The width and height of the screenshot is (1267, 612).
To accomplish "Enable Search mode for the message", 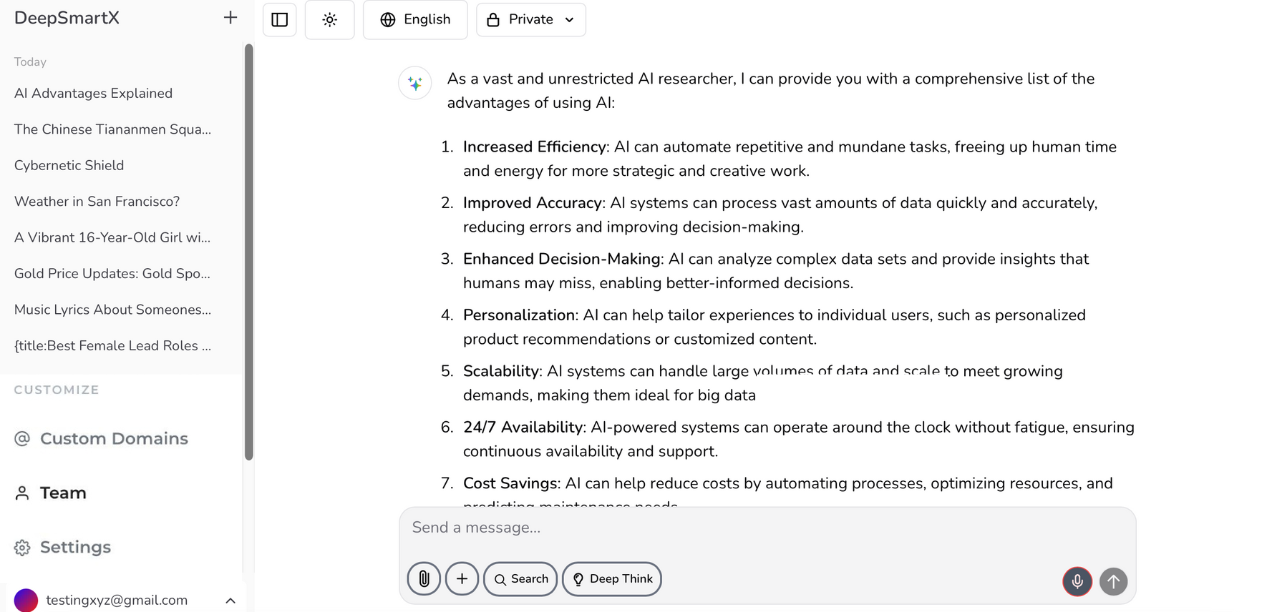I will (x=520, y=579).
